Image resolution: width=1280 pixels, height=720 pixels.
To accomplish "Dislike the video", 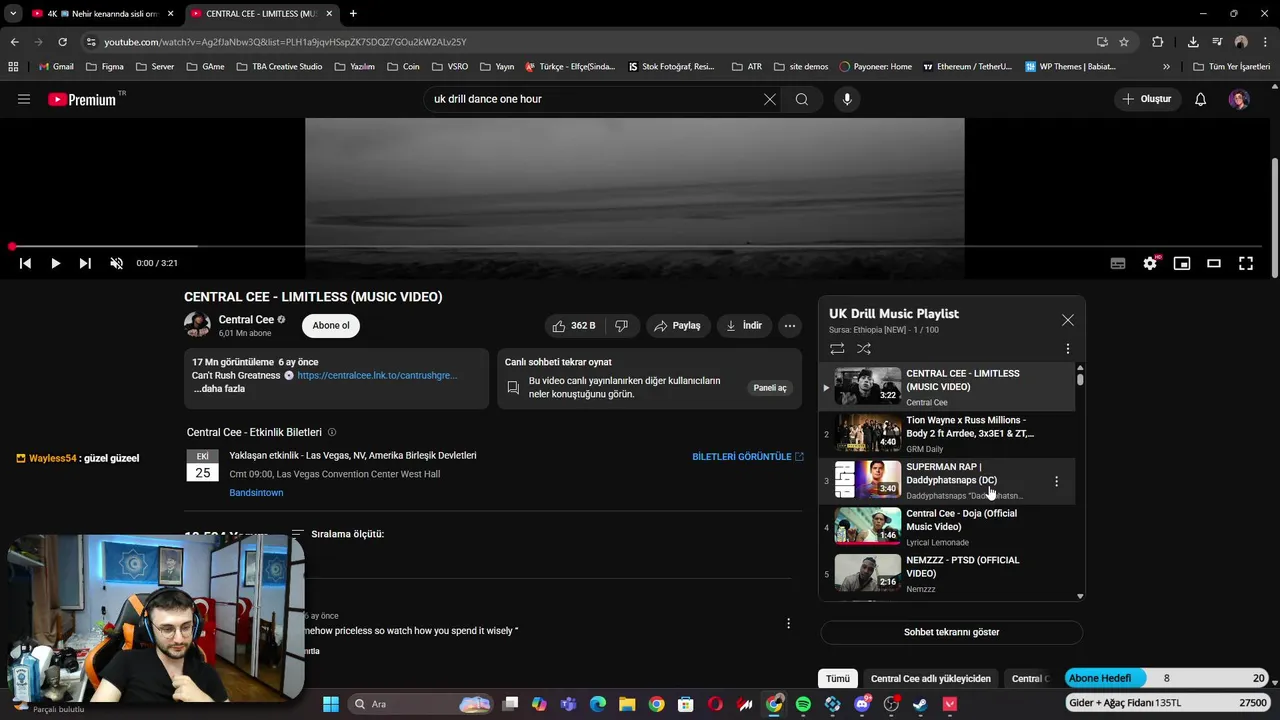I will tap(621, 325).
